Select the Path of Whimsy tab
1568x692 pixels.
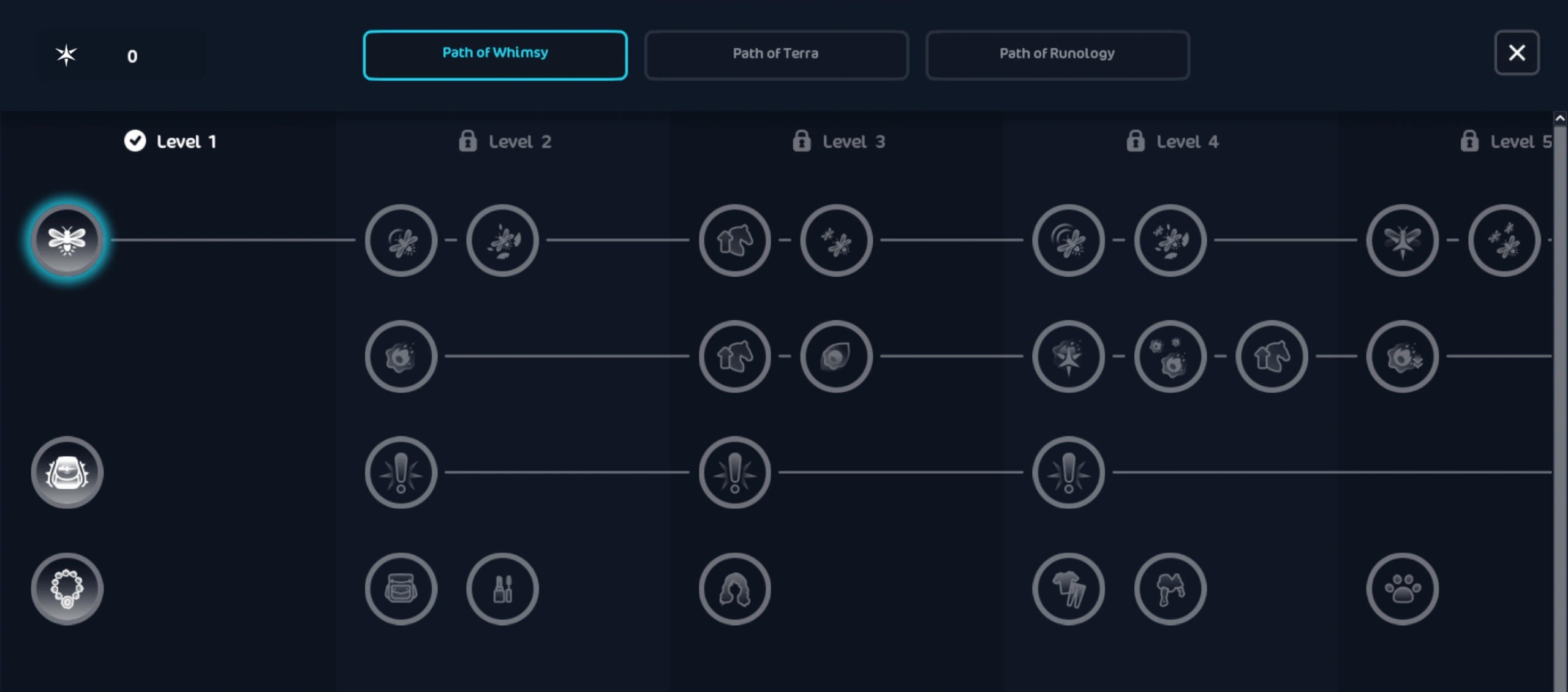(495, 55)
